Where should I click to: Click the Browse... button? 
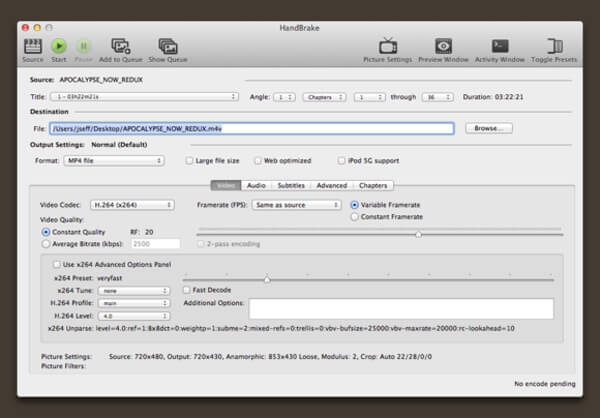(487, 128)
